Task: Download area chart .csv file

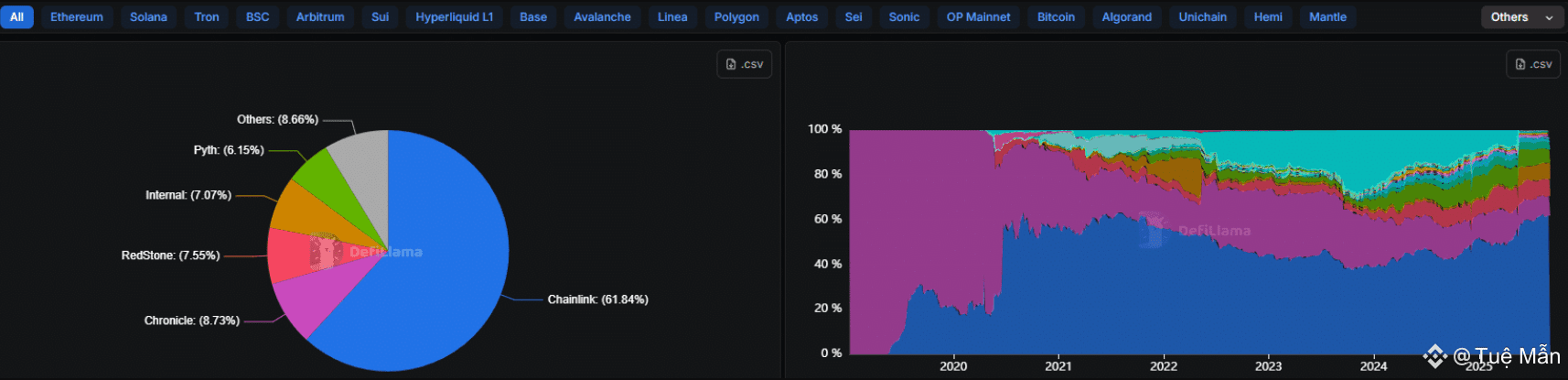Action: (1534, 64)
